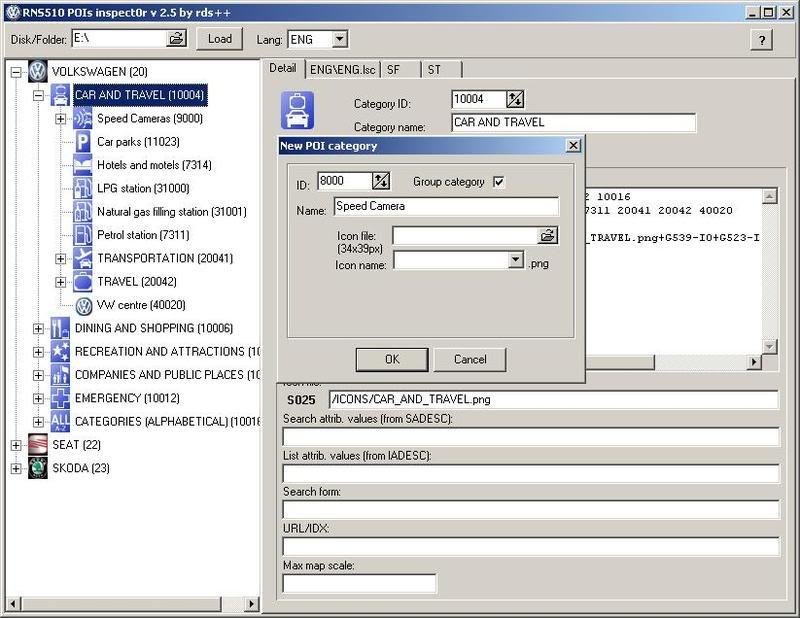Click the Search form input field
Image resolution: width=800 pixels, height=618 pixels.
[x=531, y=509]
